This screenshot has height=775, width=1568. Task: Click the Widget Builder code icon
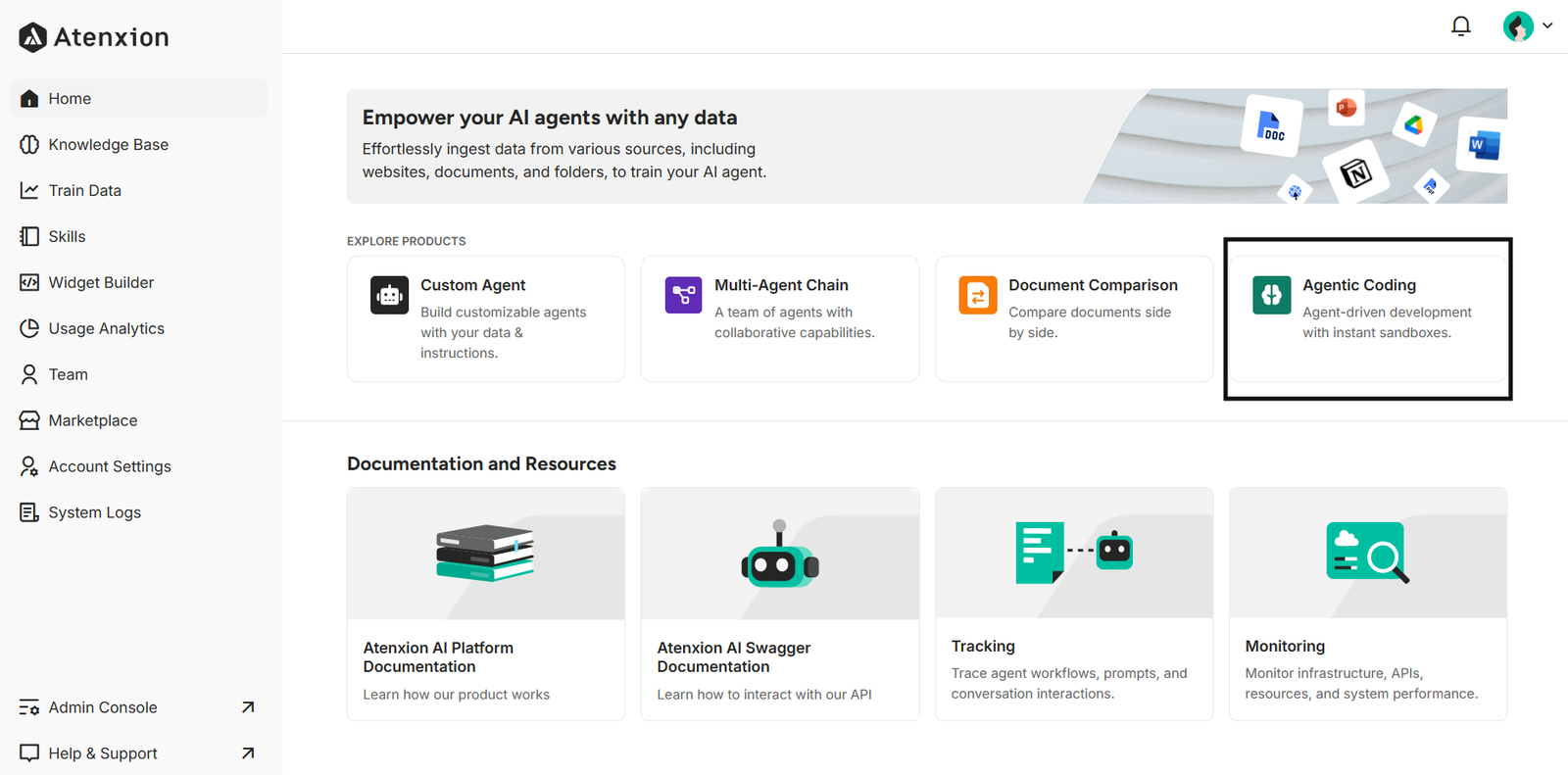(29, 282)
